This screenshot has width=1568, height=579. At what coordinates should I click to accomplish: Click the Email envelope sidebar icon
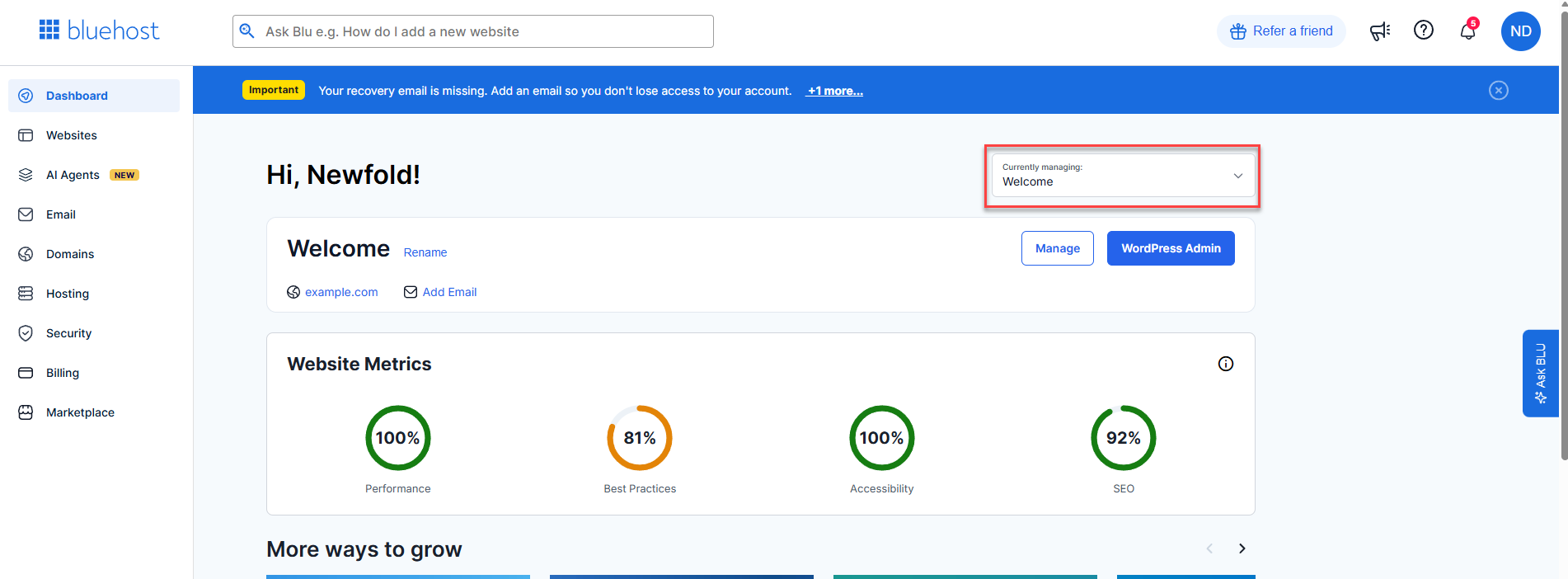[26, 214]
